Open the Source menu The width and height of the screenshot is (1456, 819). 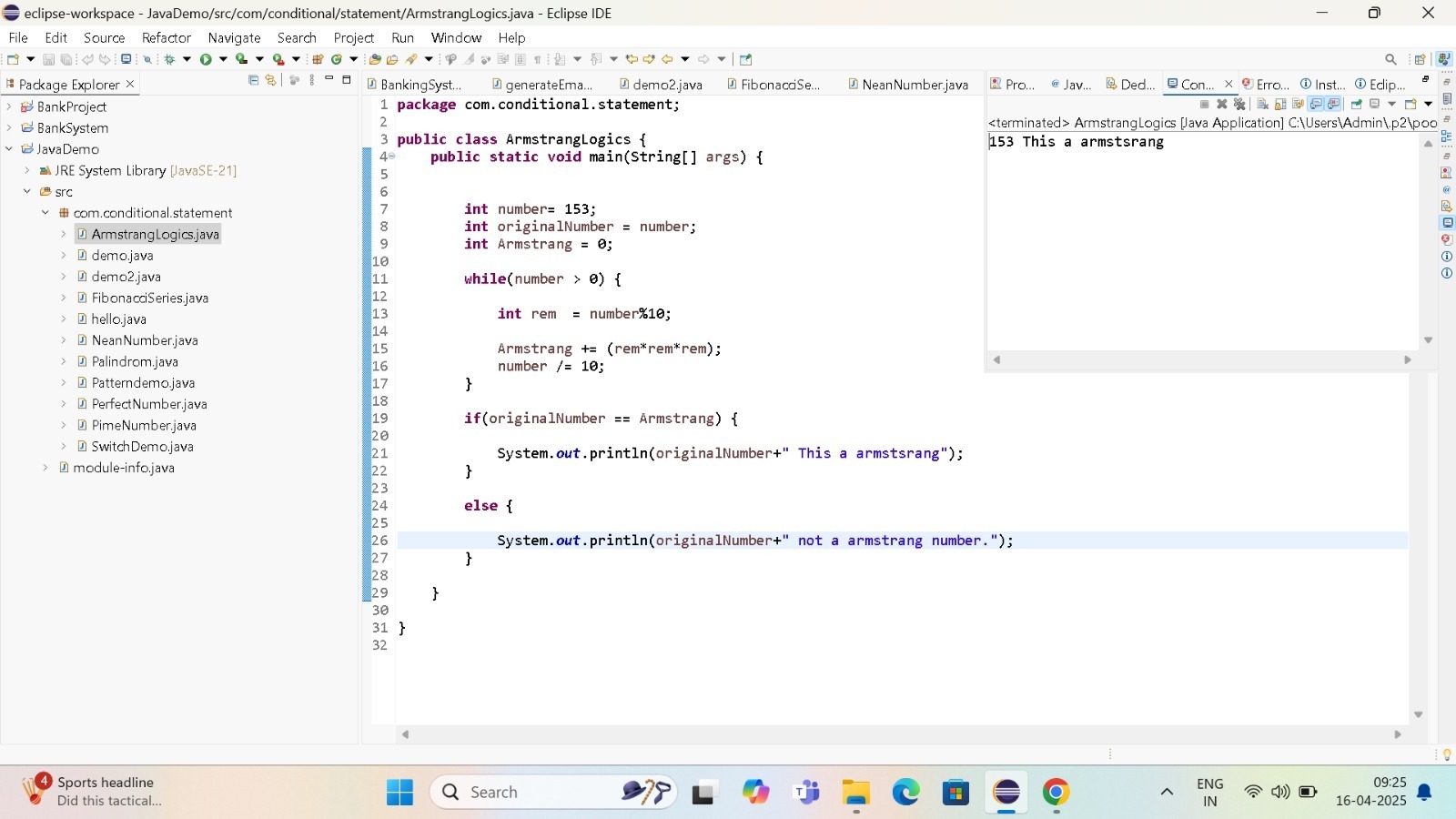[x=104, y=37]
